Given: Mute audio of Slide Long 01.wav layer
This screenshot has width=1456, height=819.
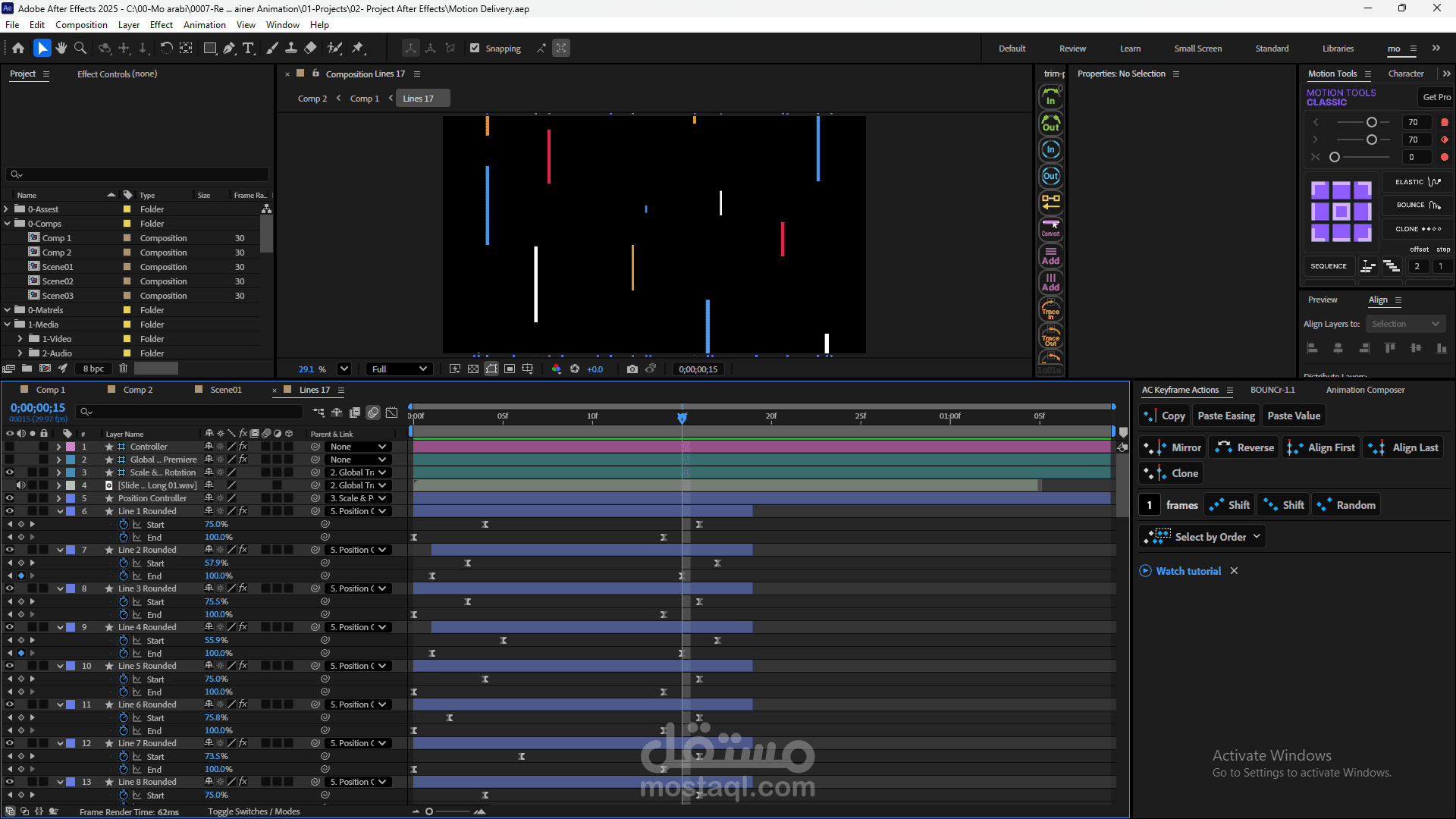Looking at the screenshot, I should pyautogui.click(x=21, y=485).
